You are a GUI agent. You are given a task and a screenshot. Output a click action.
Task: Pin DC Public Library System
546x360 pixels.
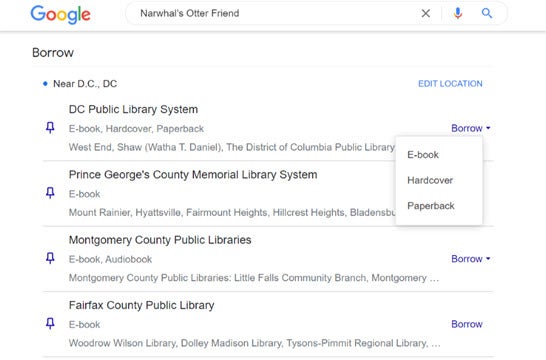[50, 128]
